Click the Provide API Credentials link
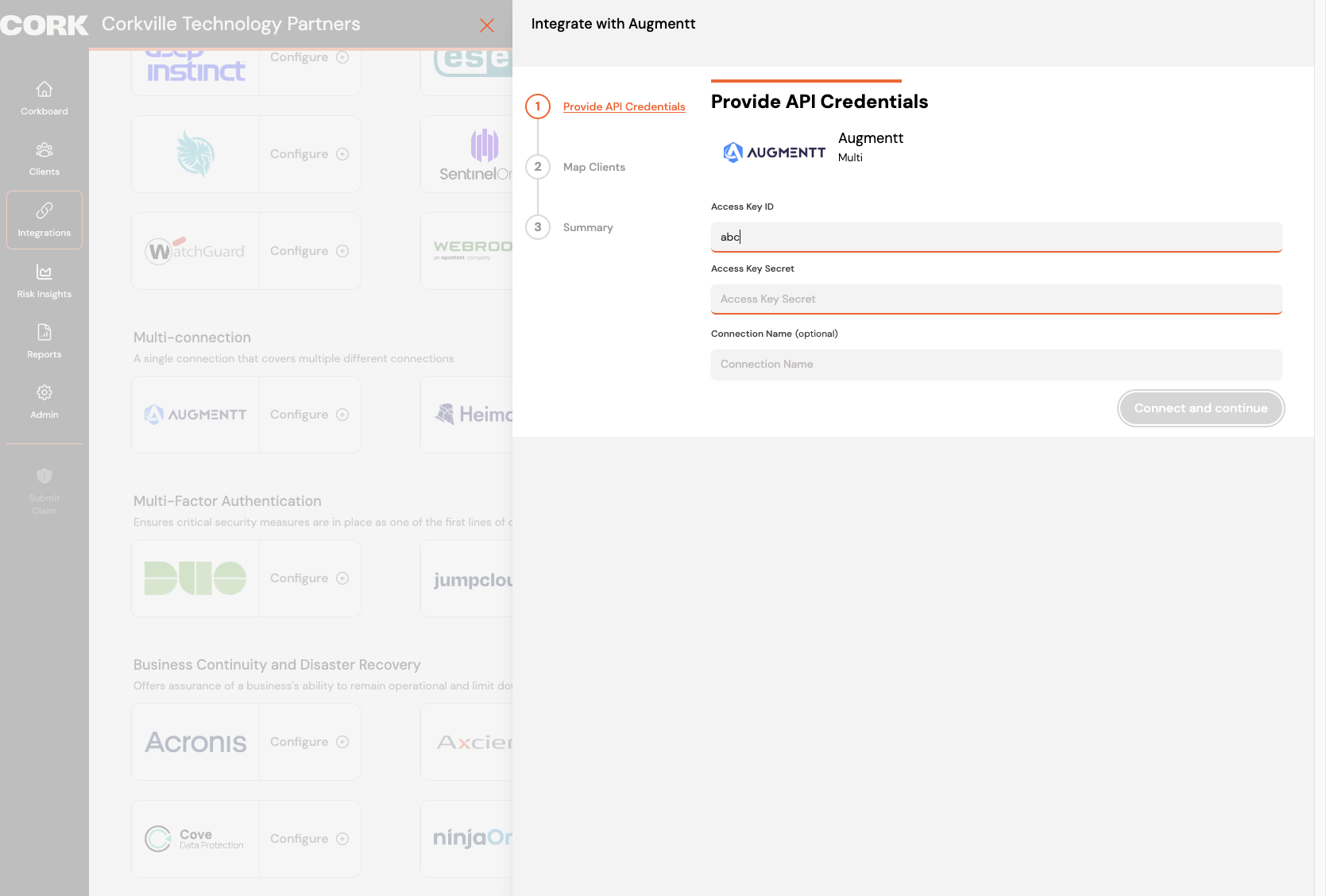The width and height of the screenshot is (1326, 896). [x=624, y=106]
